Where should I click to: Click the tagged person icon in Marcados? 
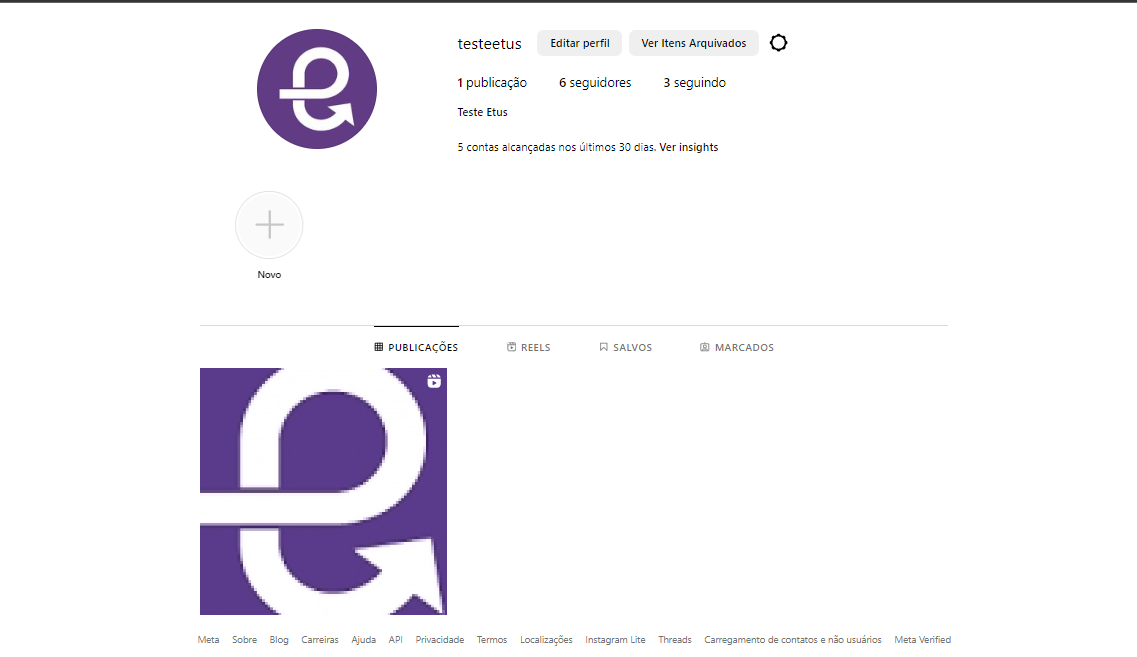pos(704,347)
